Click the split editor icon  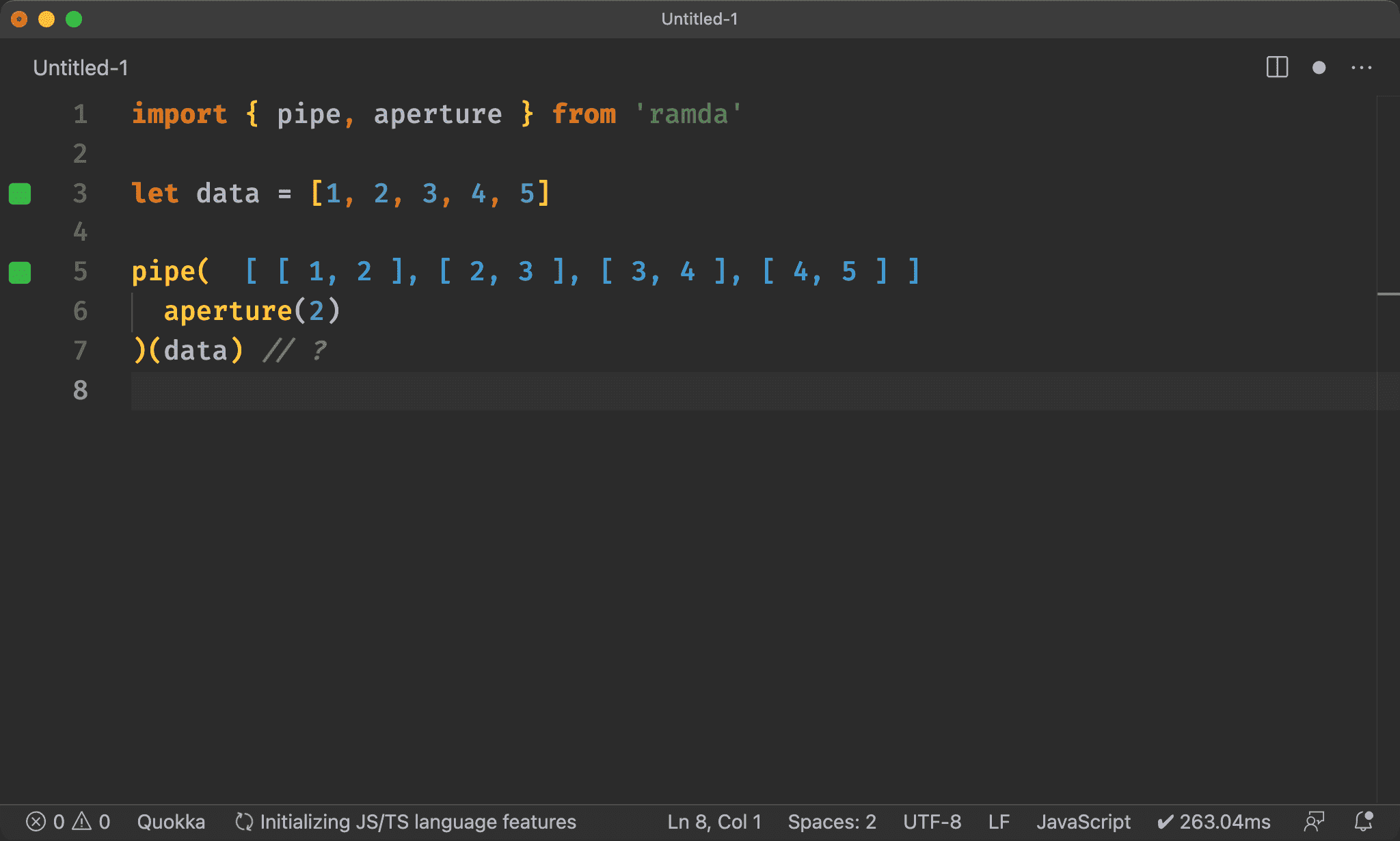point(1278,67)
